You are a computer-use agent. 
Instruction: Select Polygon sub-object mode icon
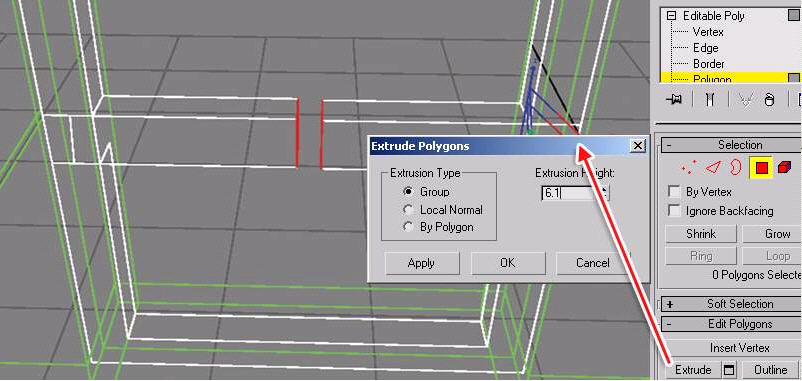click(761, 167)
